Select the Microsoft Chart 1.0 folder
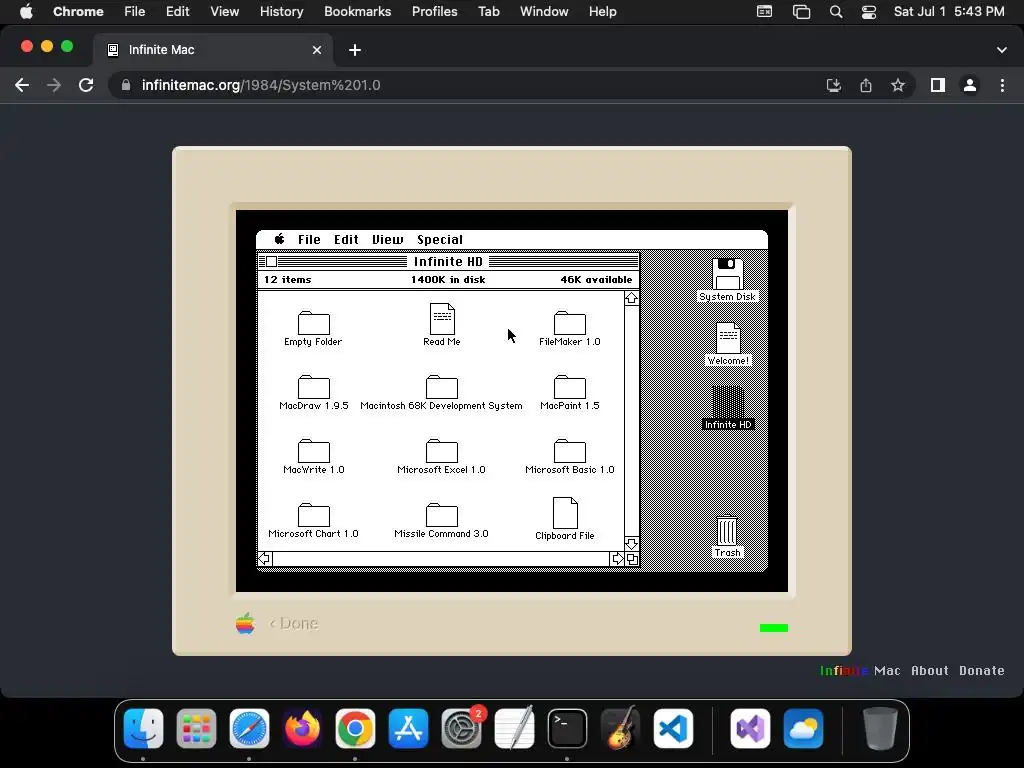1024x768 pixels. click(x=313, y=515)
